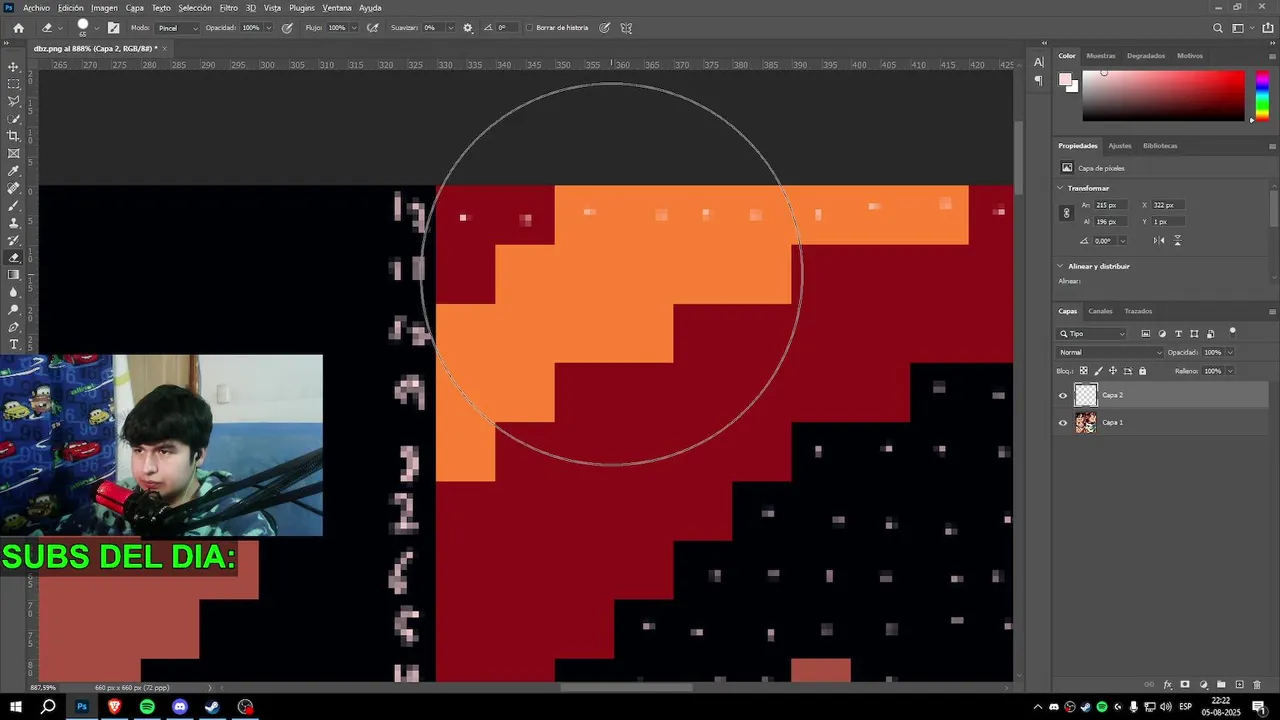Screen dimensions: 1280x720
Task: Switch to the Ajustes tab
Action: (1119, 146)
